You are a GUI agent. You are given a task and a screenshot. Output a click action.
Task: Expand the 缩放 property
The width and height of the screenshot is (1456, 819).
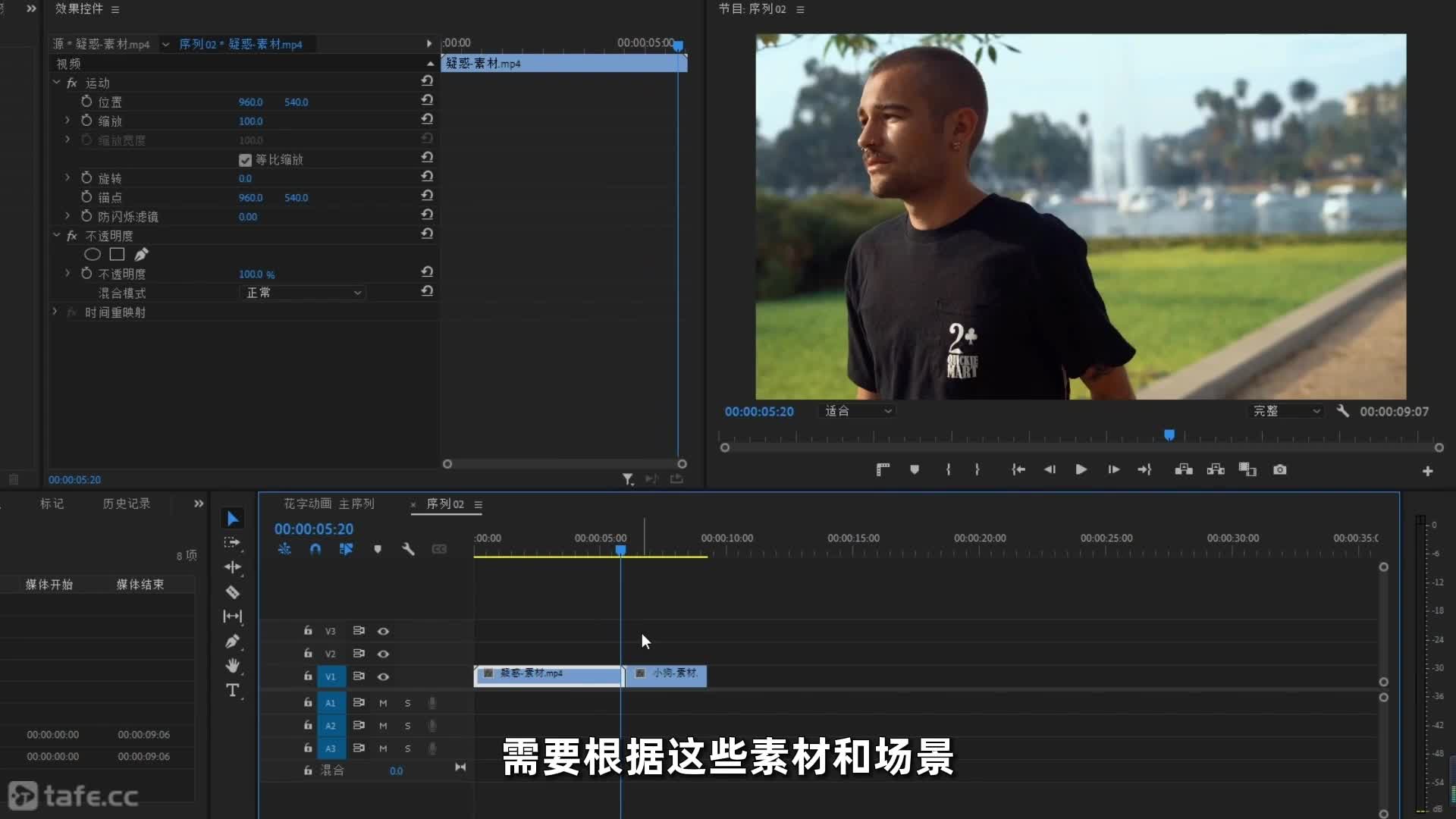[x=67, y=121]
